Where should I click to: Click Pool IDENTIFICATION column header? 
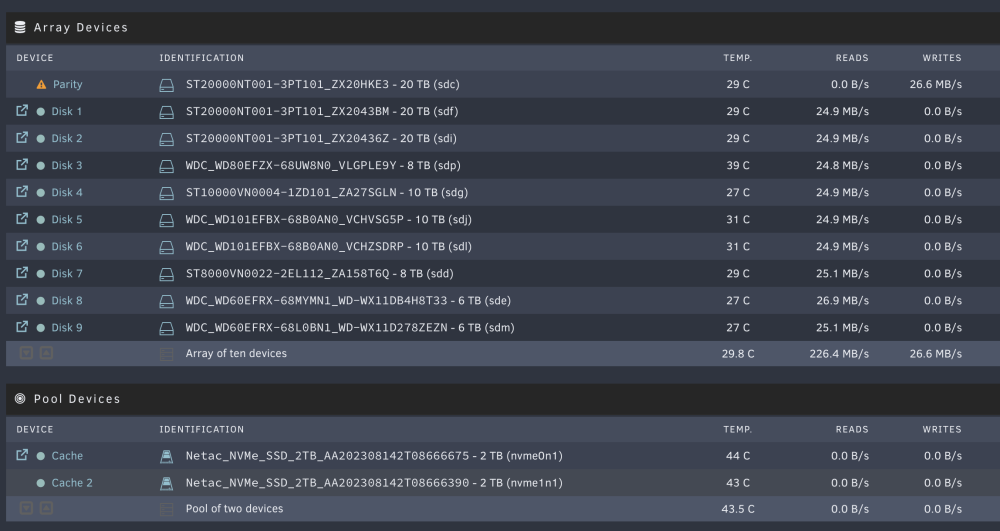pyautogui.click(x=202, y=430)
